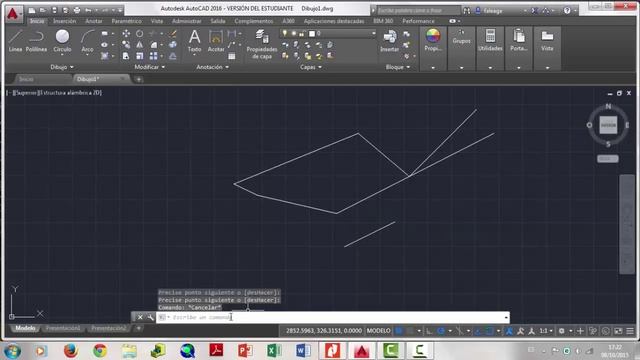Toggle grid display in status bar
Image resolution: width=640 pixels, height=360 pixels.
[399, 331]
